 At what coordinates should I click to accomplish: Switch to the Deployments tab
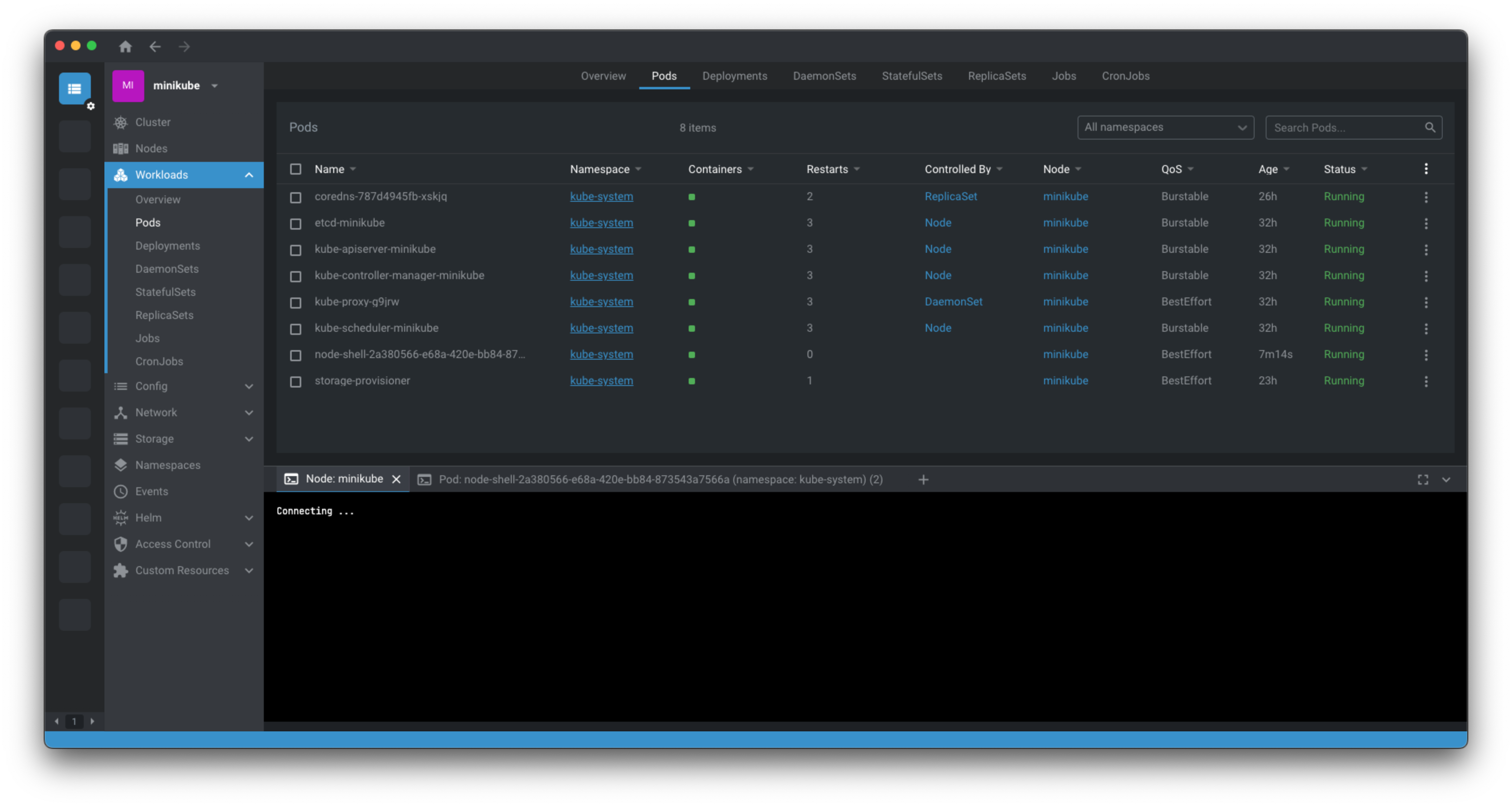point(734,76)
